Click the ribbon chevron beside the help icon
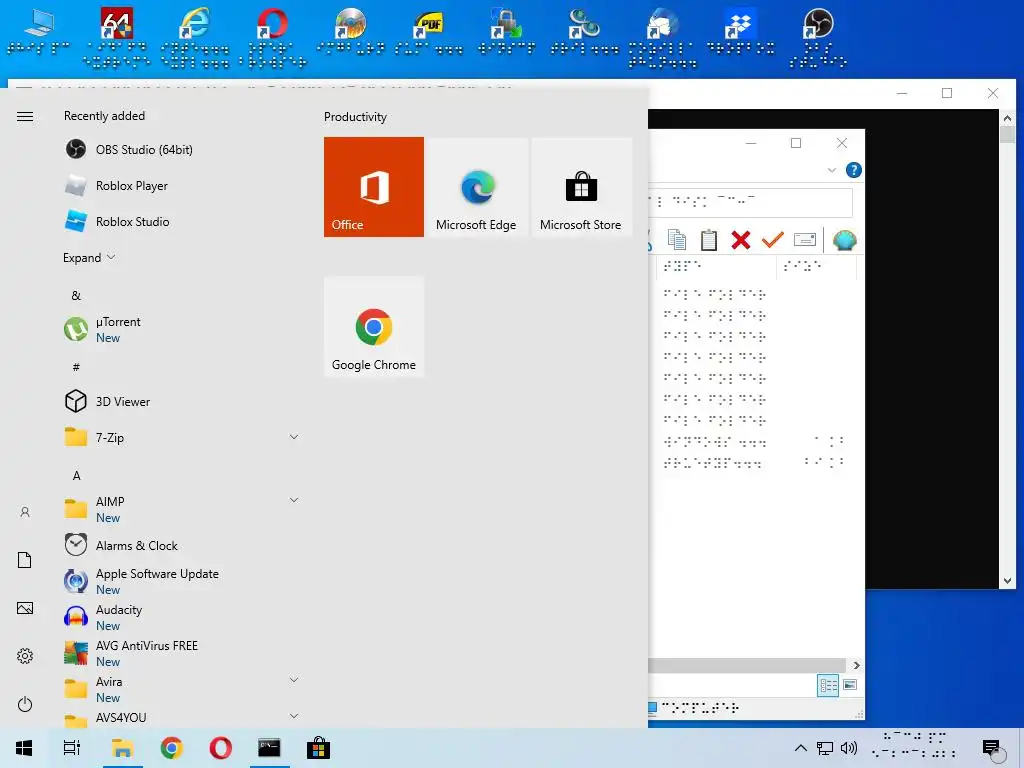This screenshot has width=1024, height=768. pyautogui.click(x=831, y=170)
